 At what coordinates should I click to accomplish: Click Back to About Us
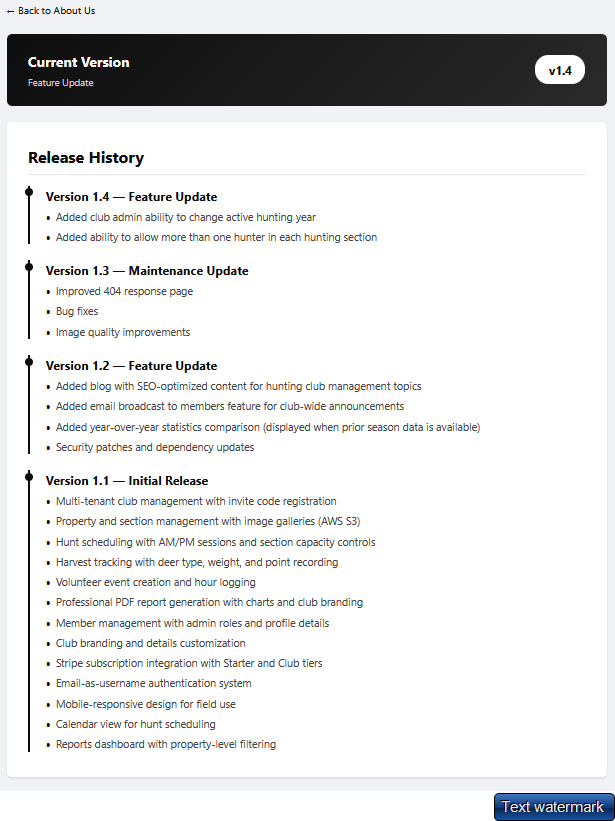pos(51,10)
